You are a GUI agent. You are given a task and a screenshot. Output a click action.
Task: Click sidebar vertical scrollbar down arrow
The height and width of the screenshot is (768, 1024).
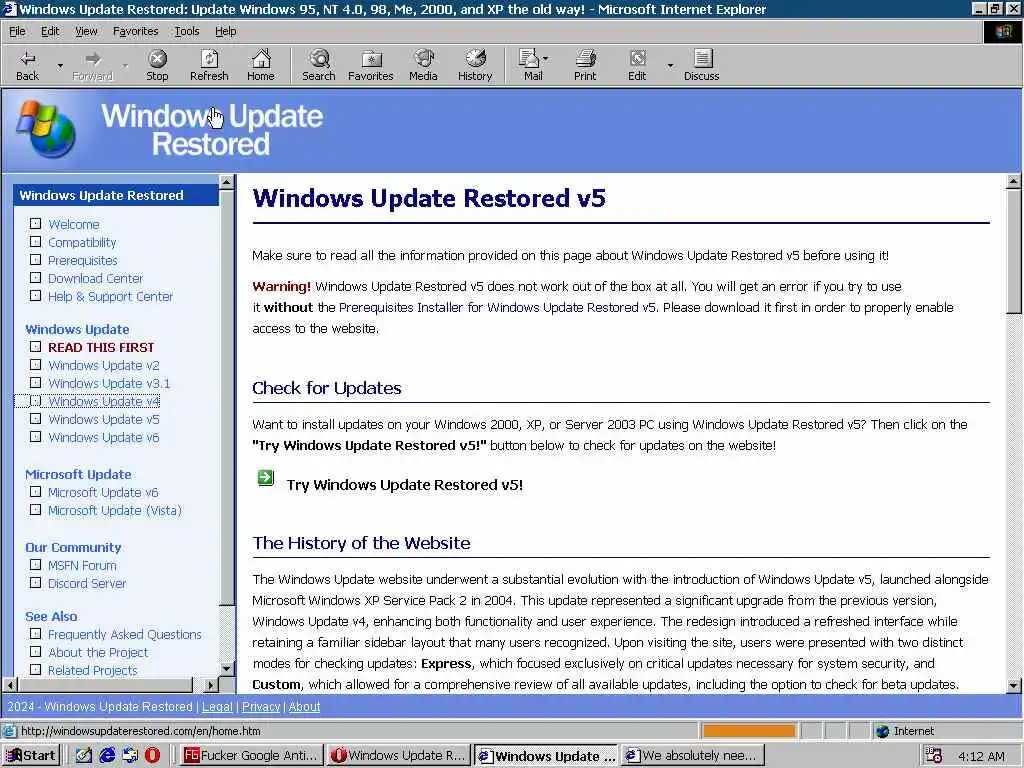tap(227, 669)
